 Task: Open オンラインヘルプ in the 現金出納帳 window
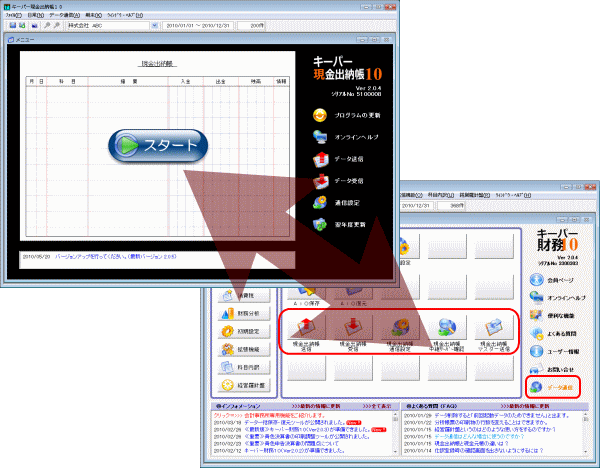pos(346,137)
